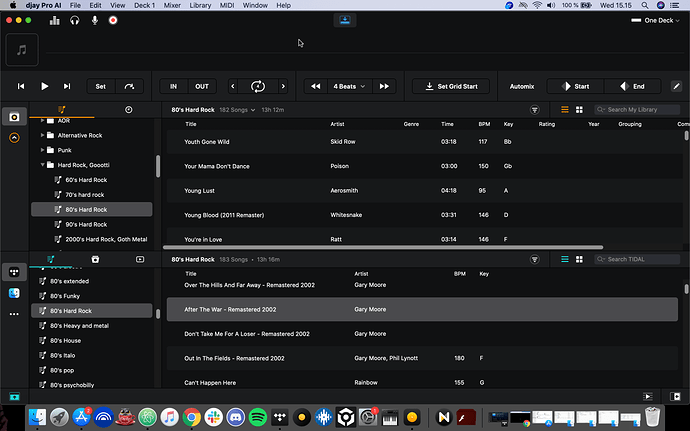
Task: Click the download tray icon in title bar
Action: coord(345,20)
